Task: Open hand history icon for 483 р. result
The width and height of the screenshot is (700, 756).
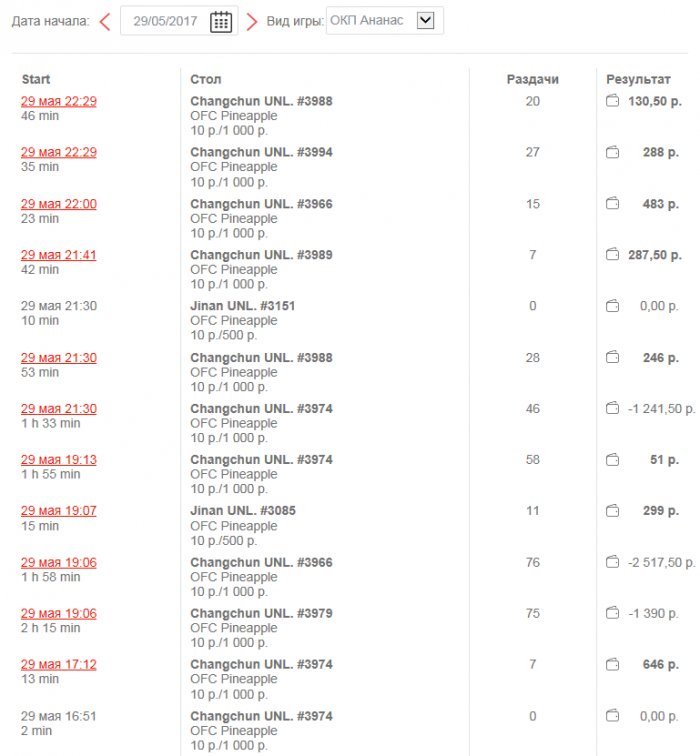Action: pyautogui.click(x=613, y=204)
